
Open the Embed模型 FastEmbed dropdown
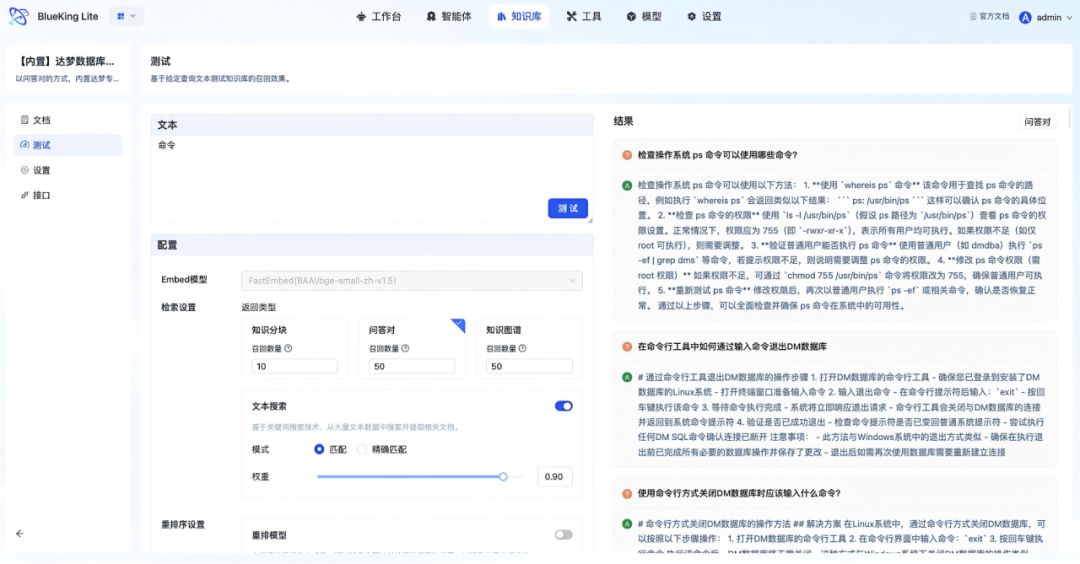412,280
